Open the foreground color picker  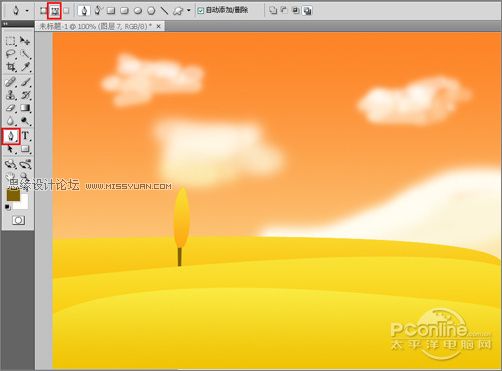tap(13, 196)
